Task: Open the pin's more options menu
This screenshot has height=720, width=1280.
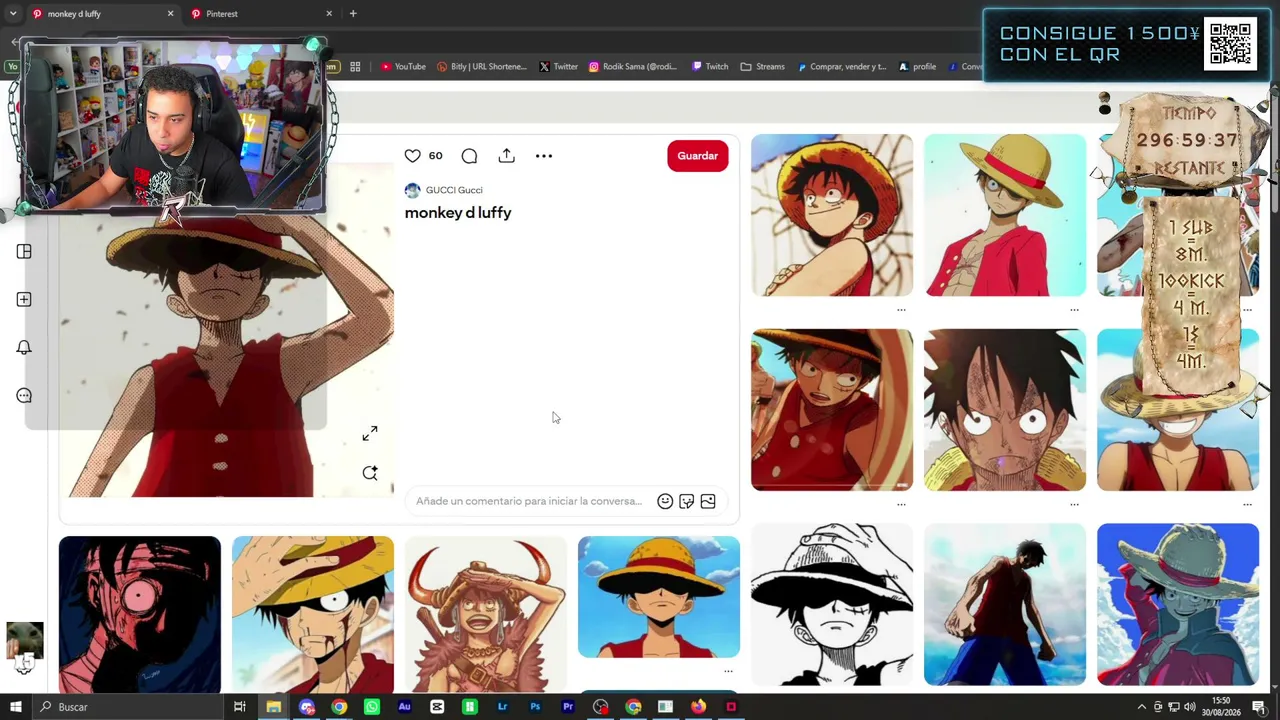Action: (544, 156)
